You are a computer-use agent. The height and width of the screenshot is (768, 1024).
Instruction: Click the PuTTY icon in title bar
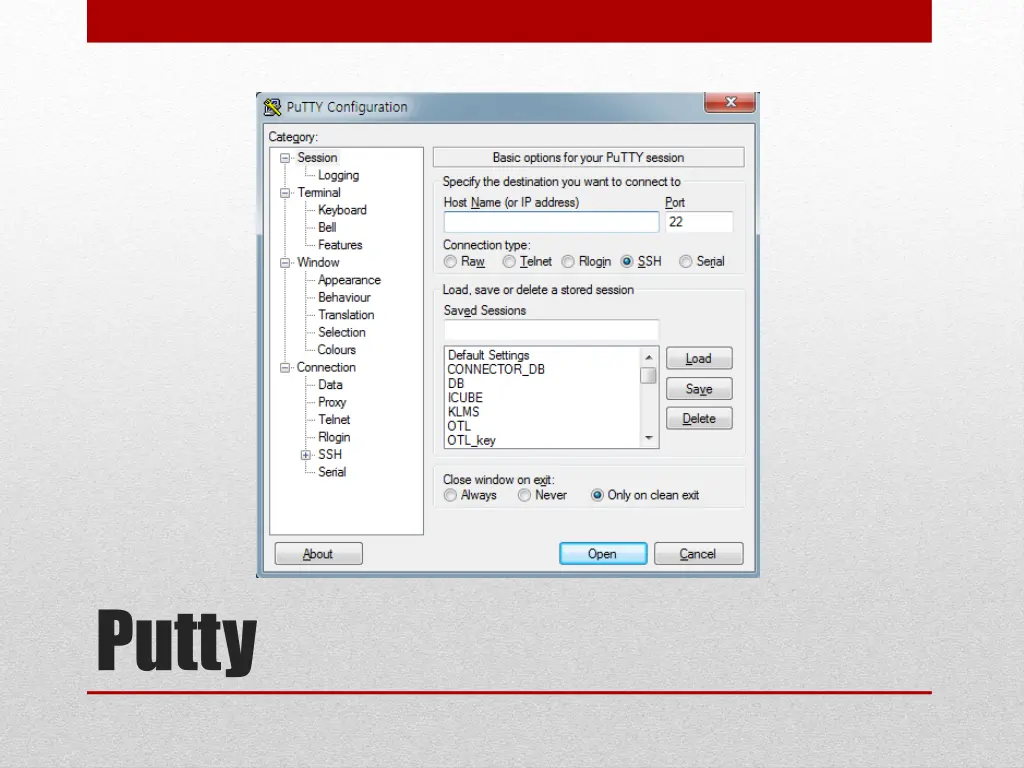click(x=272, y=106)
